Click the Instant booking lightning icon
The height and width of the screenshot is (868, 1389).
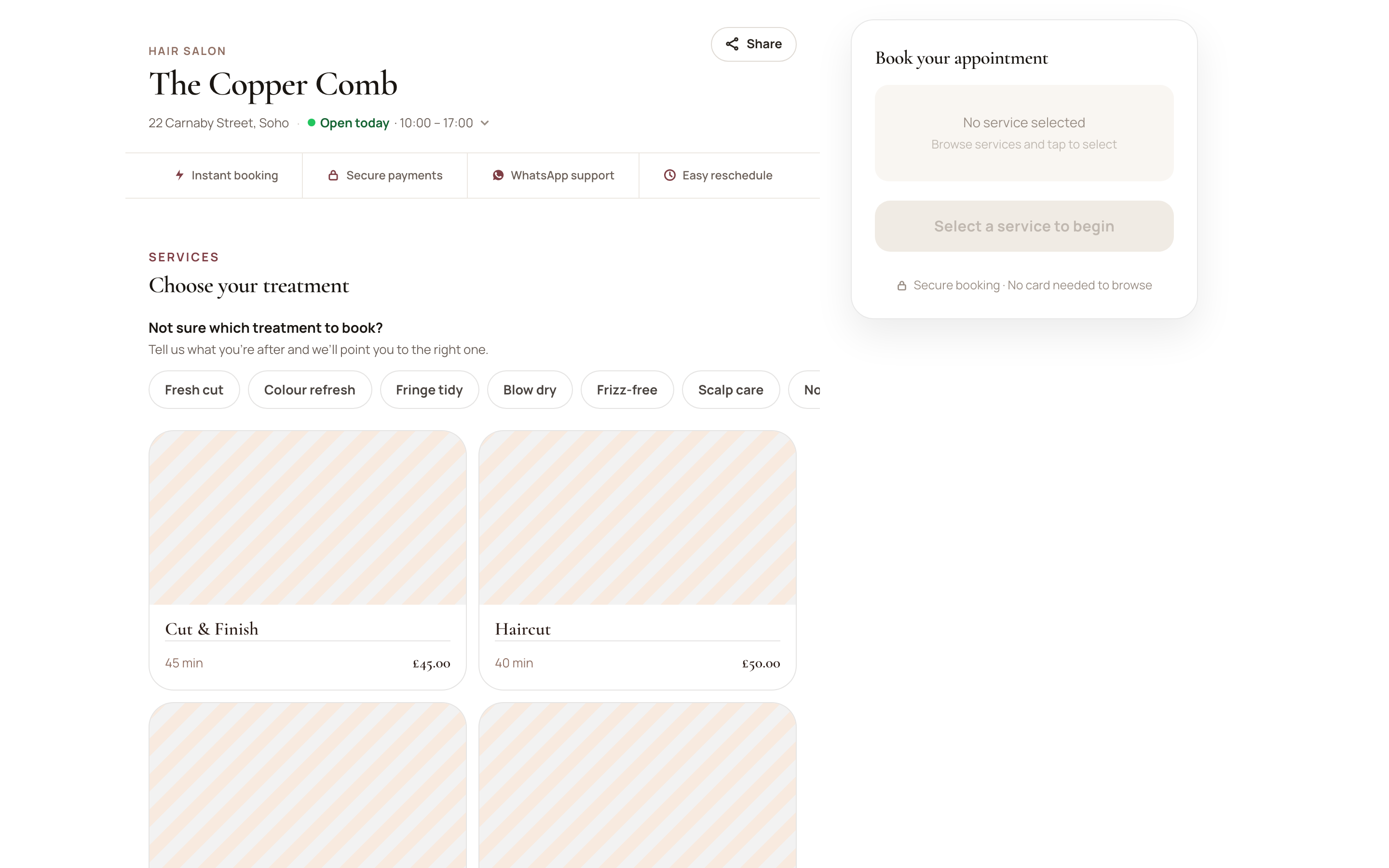(x=179, y=175)
